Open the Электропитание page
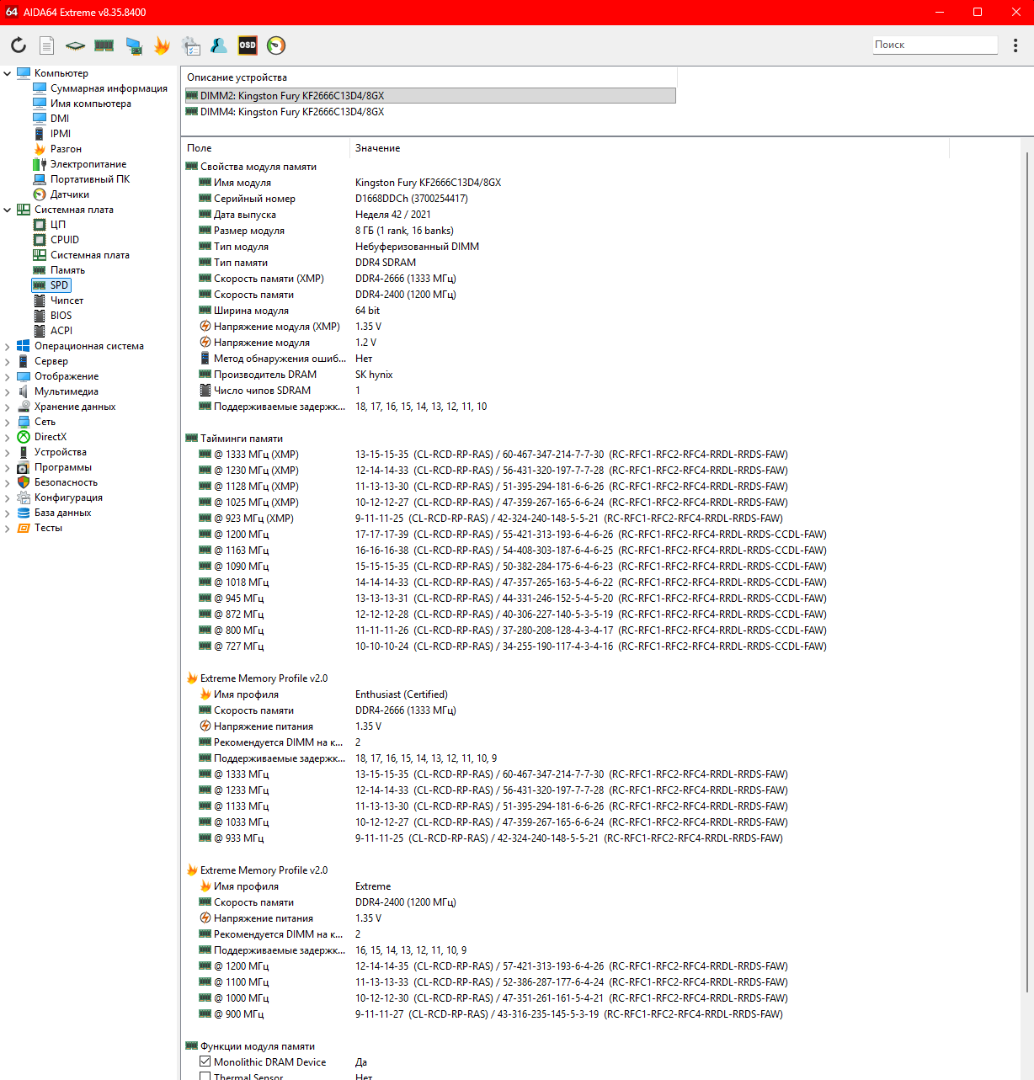The height and width of the screenshot is (1080, 1034). point(88,164)
